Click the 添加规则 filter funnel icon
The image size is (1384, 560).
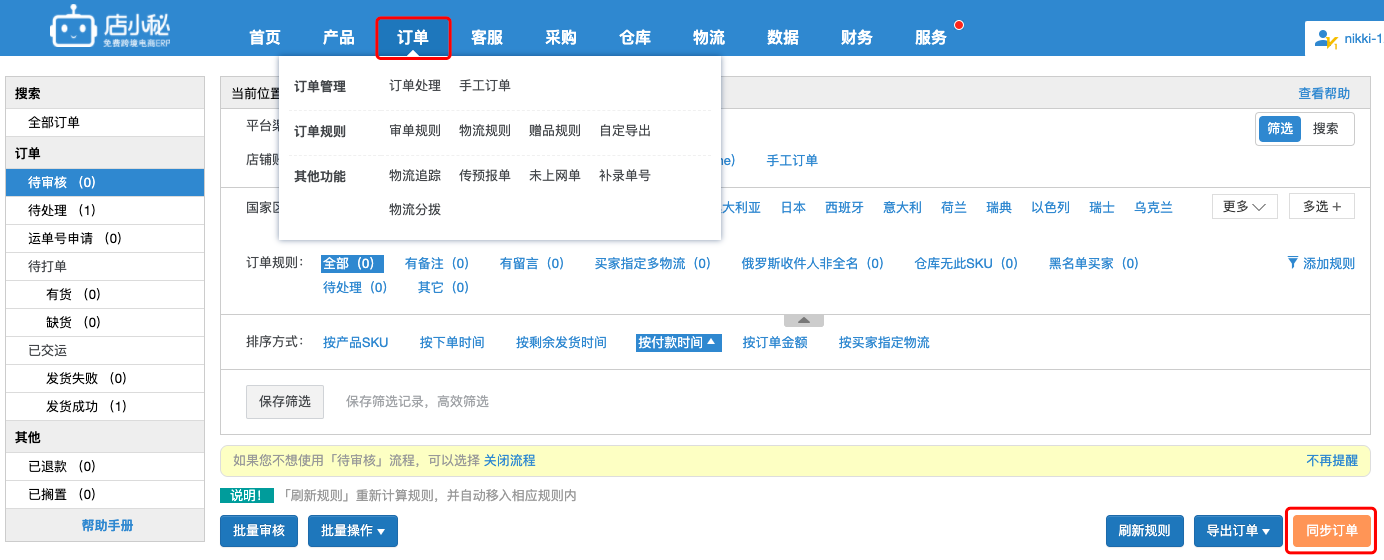coord(1293,263)
